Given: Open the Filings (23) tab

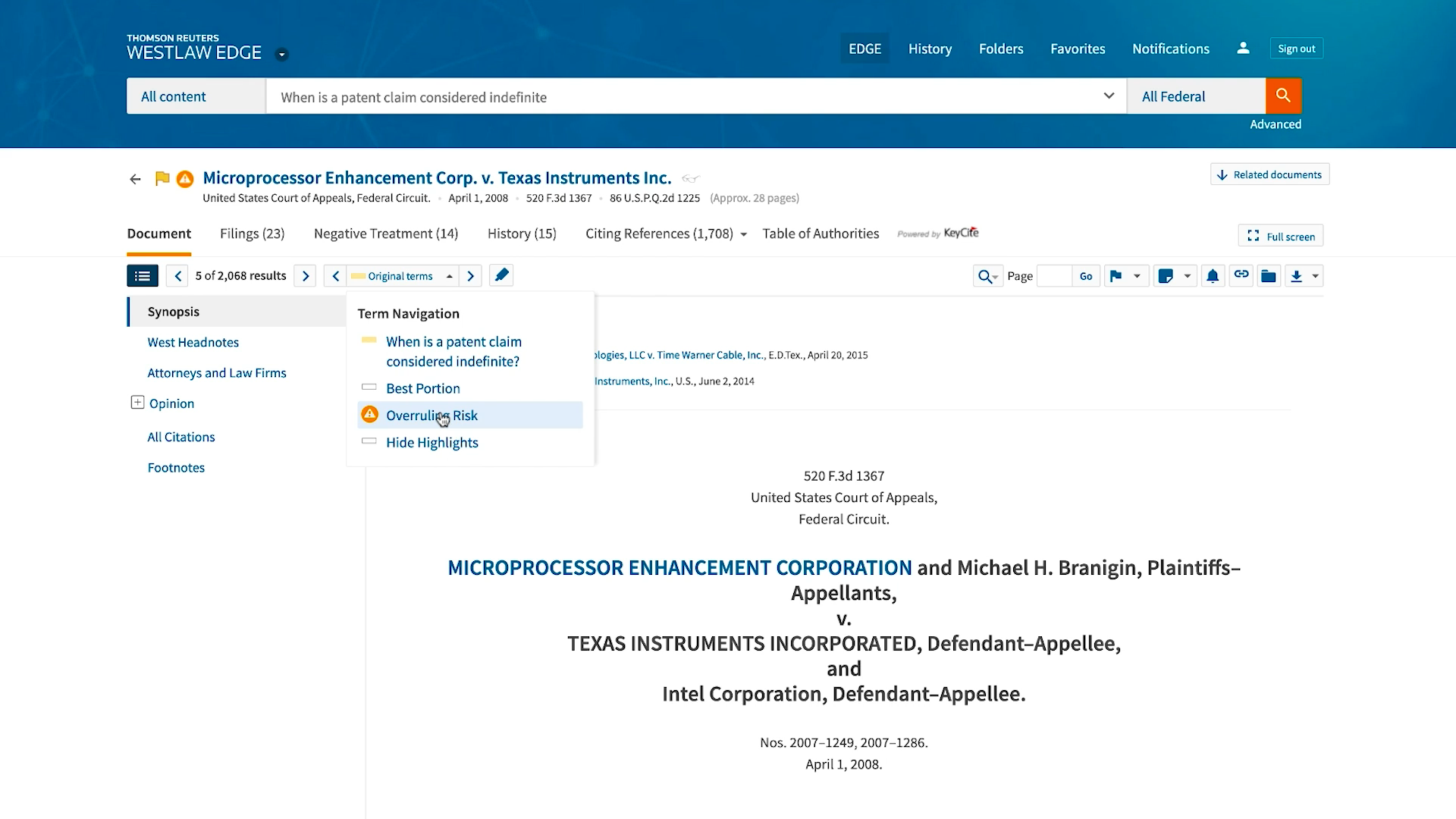Looking at the screenshot, I should tap(252, 234).
